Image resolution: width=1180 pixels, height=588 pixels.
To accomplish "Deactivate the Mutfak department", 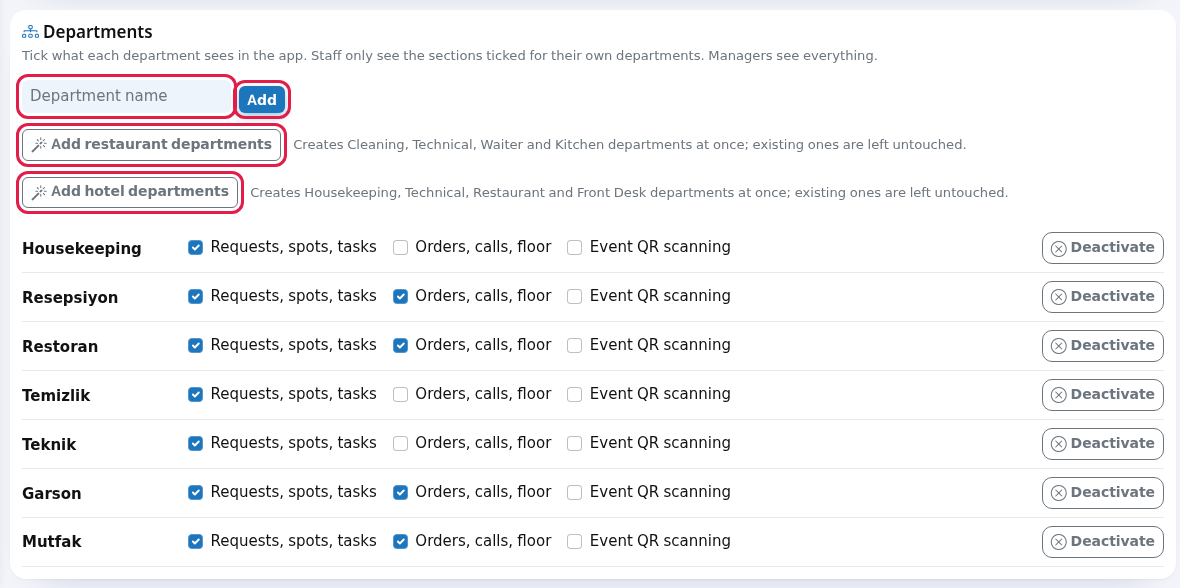I will point(1102,541).
